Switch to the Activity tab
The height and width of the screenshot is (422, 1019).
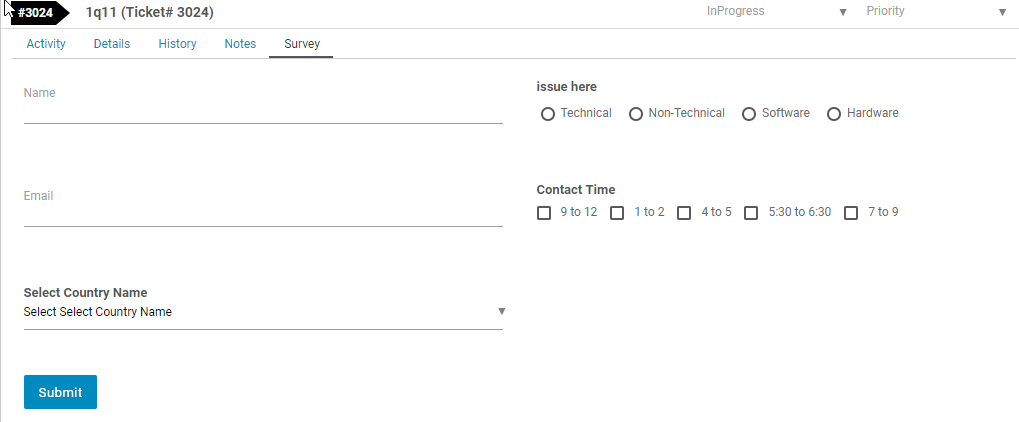46,44
